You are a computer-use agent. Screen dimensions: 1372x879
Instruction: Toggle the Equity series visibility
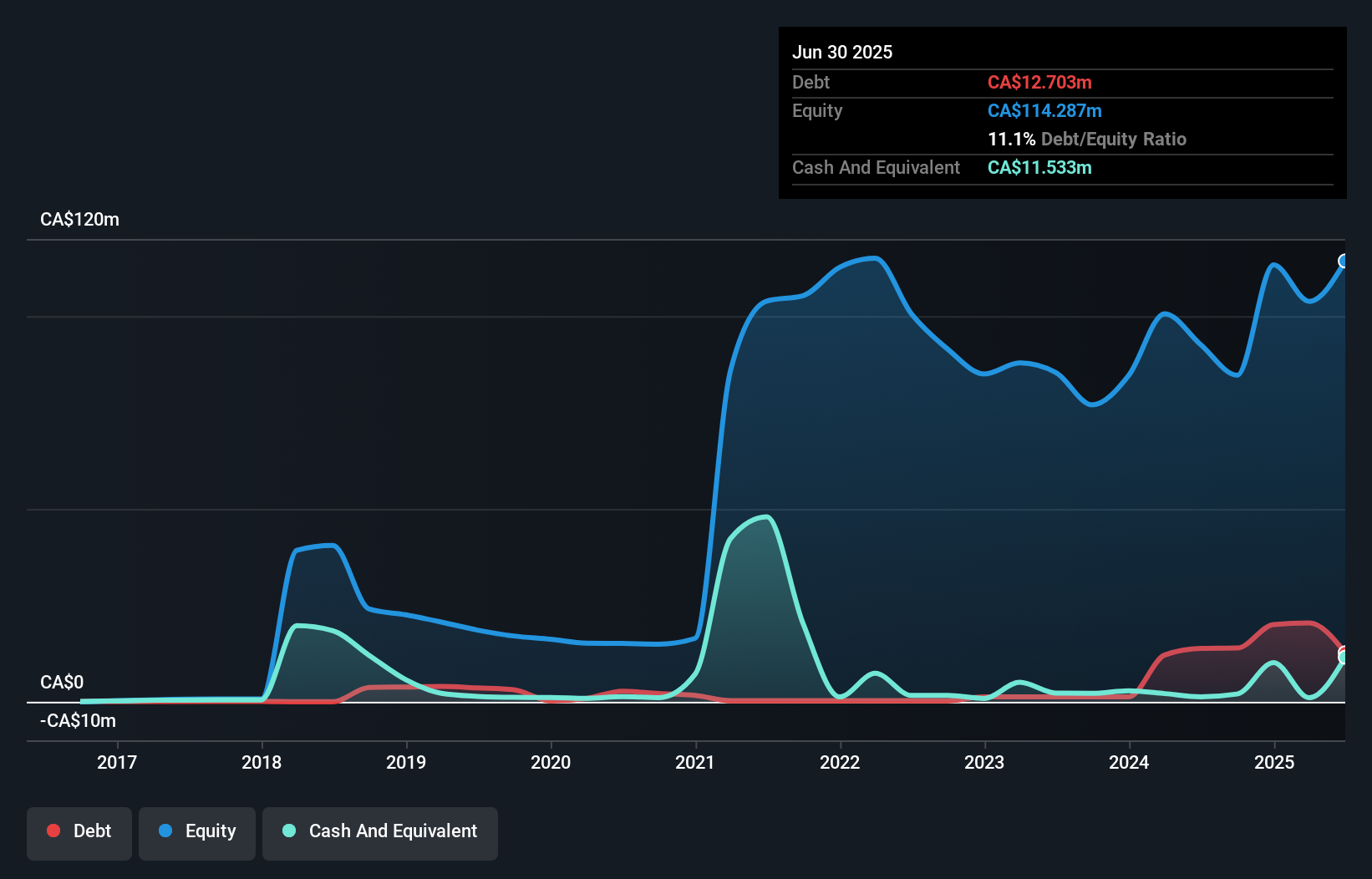coord(196,831)
